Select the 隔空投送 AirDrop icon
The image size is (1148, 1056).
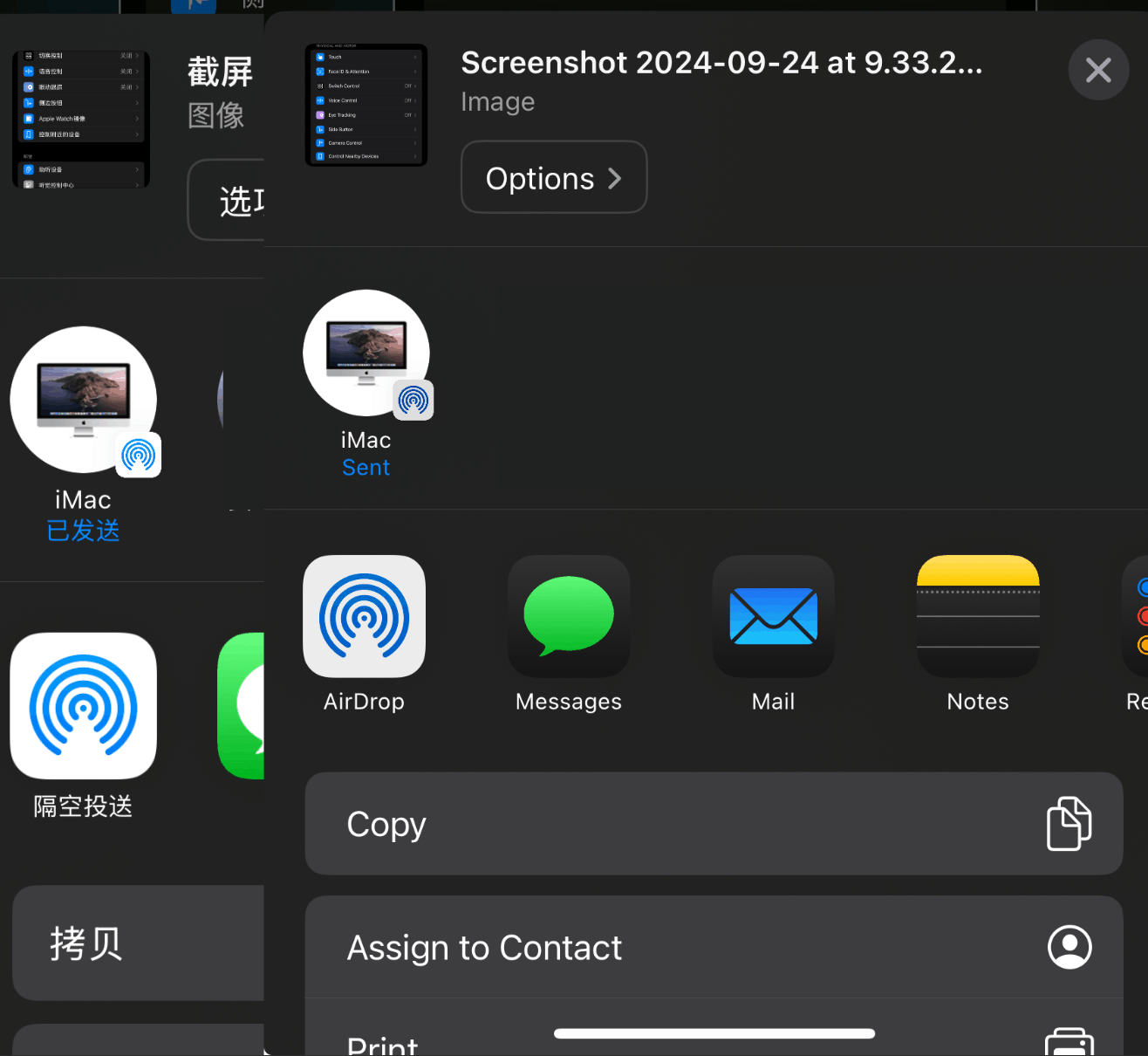(83, 705)
